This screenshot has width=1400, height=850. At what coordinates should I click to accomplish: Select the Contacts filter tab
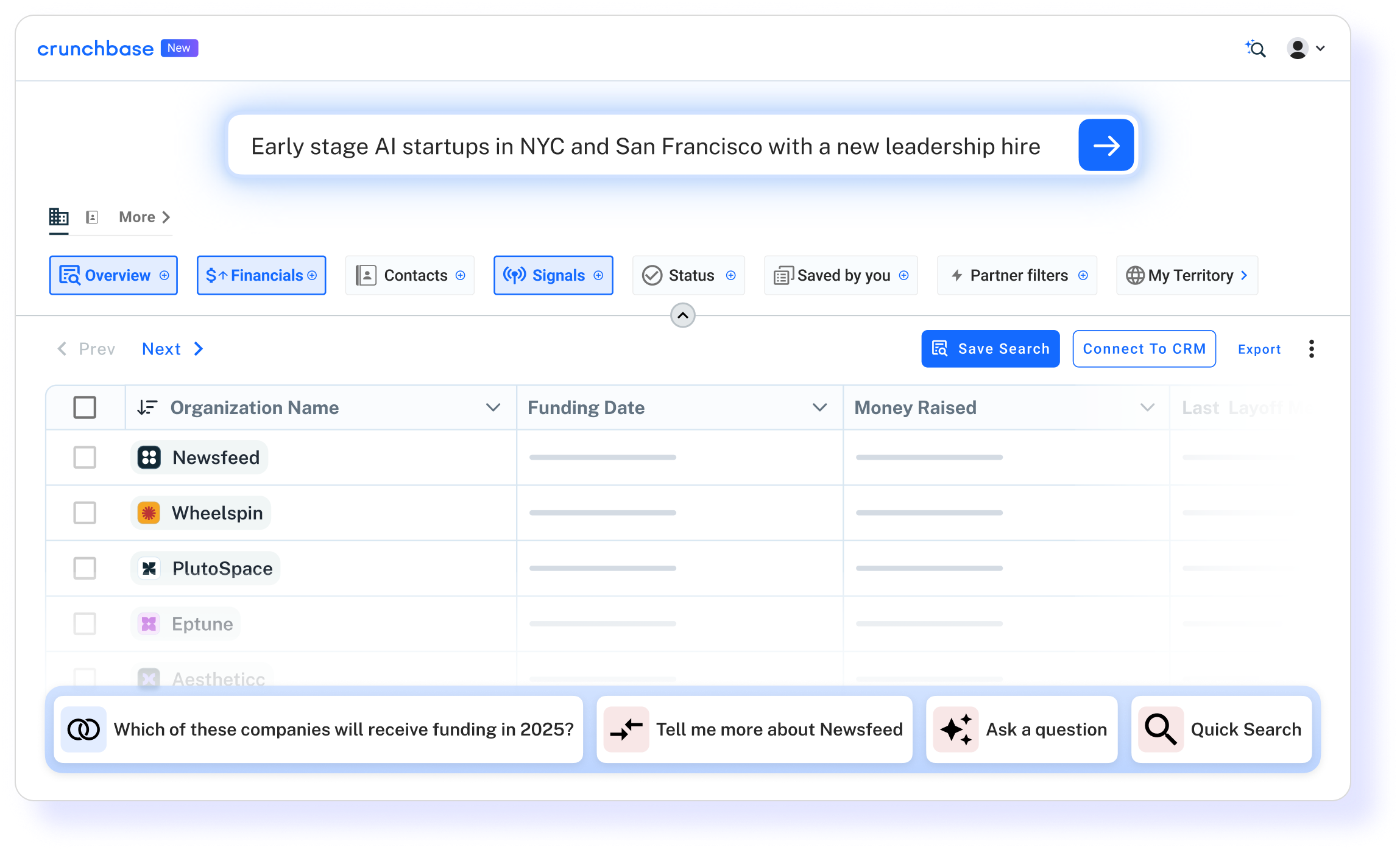(410, 275)
